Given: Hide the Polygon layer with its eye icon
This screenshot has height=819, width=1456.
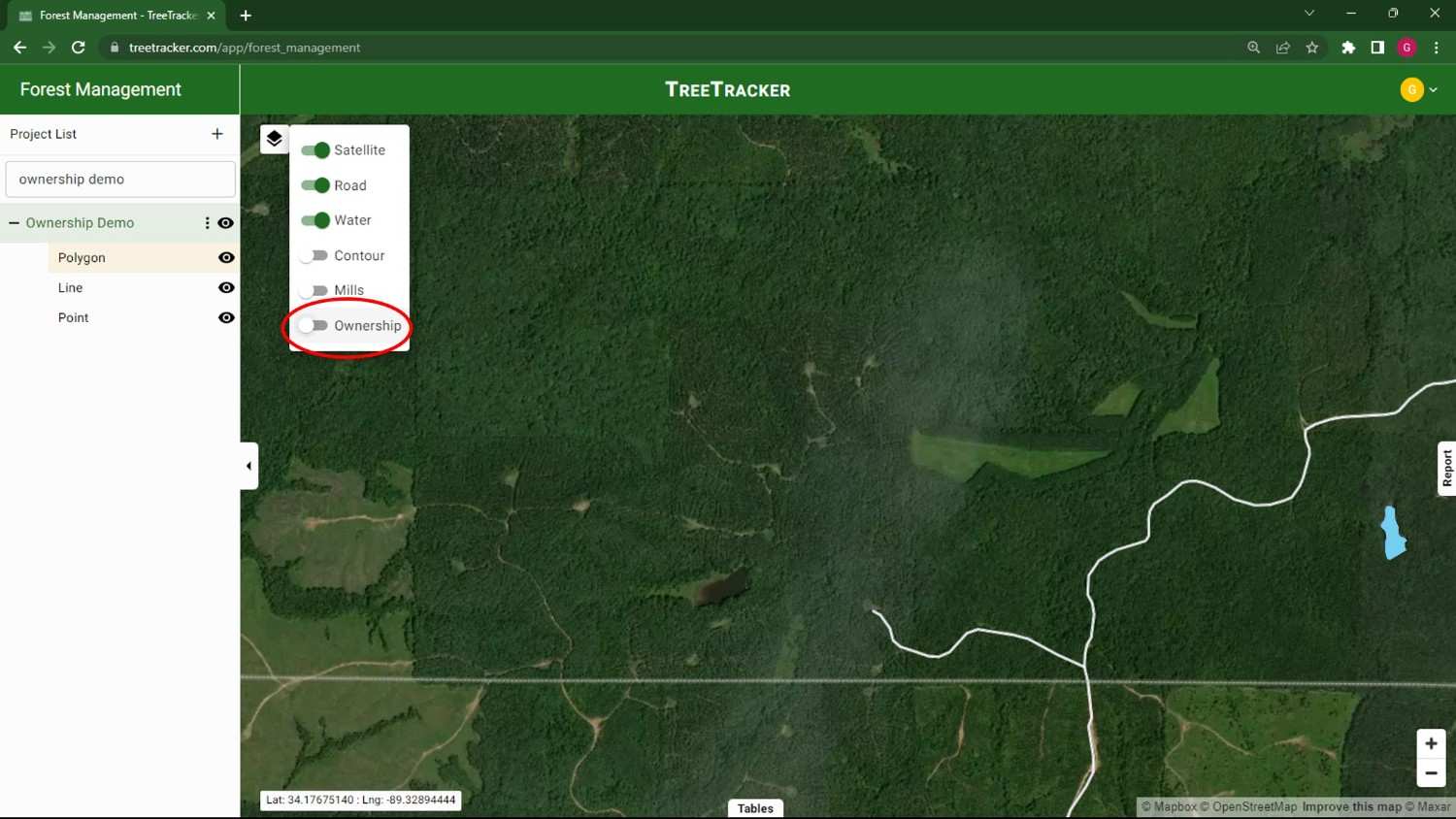Looking at the screenshot, I should tap(225, 257).
